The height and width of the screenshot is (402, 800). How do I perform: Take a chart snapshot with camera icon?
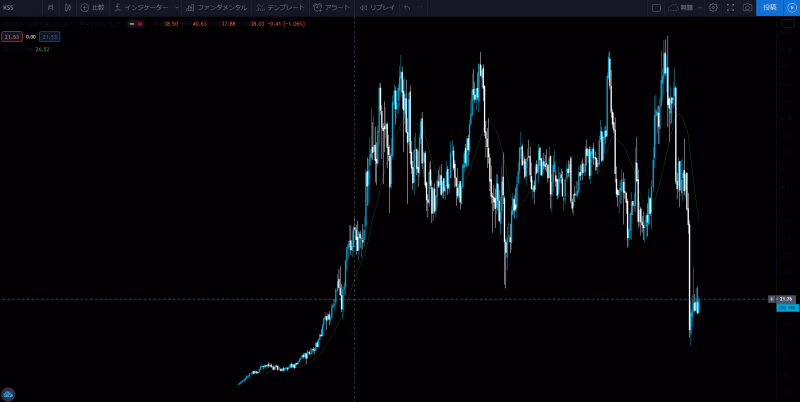coord(747,7)
